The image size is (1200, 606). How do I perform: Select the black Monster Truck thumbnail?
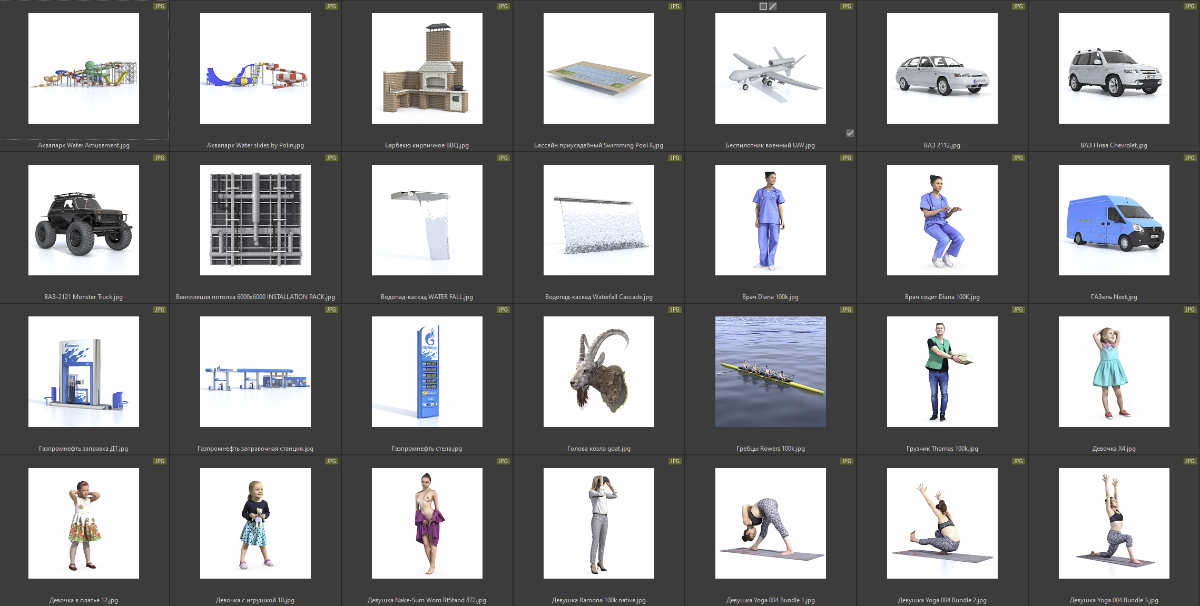coord(84,220)
